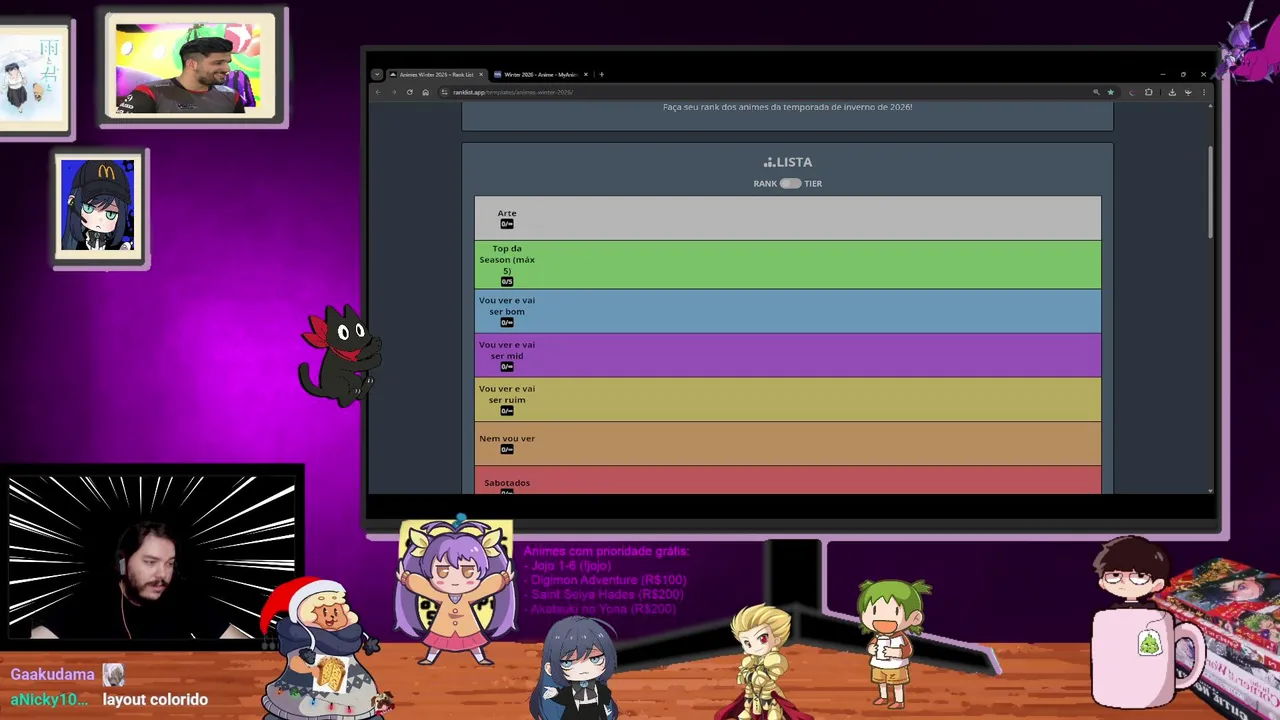
Task: Open the browser downloads icon
Action: click(x=1172, y=92)
